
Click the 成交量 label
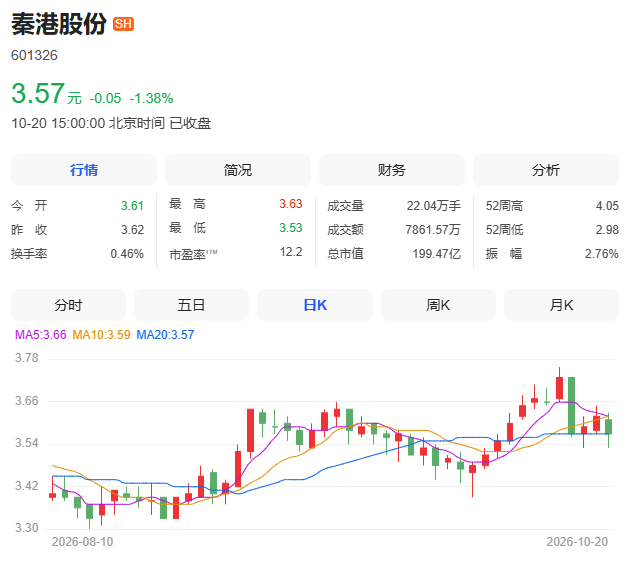(345, 206)
